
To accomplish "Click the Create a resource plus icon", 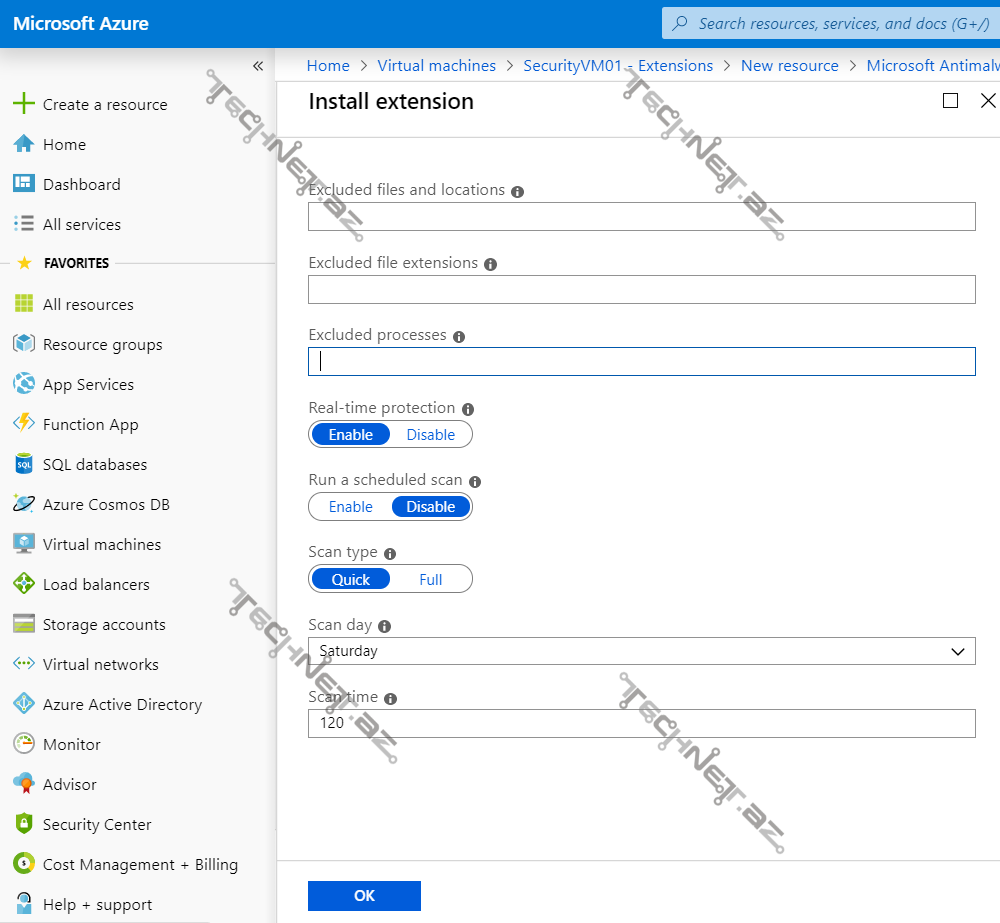I will [24, 104].
